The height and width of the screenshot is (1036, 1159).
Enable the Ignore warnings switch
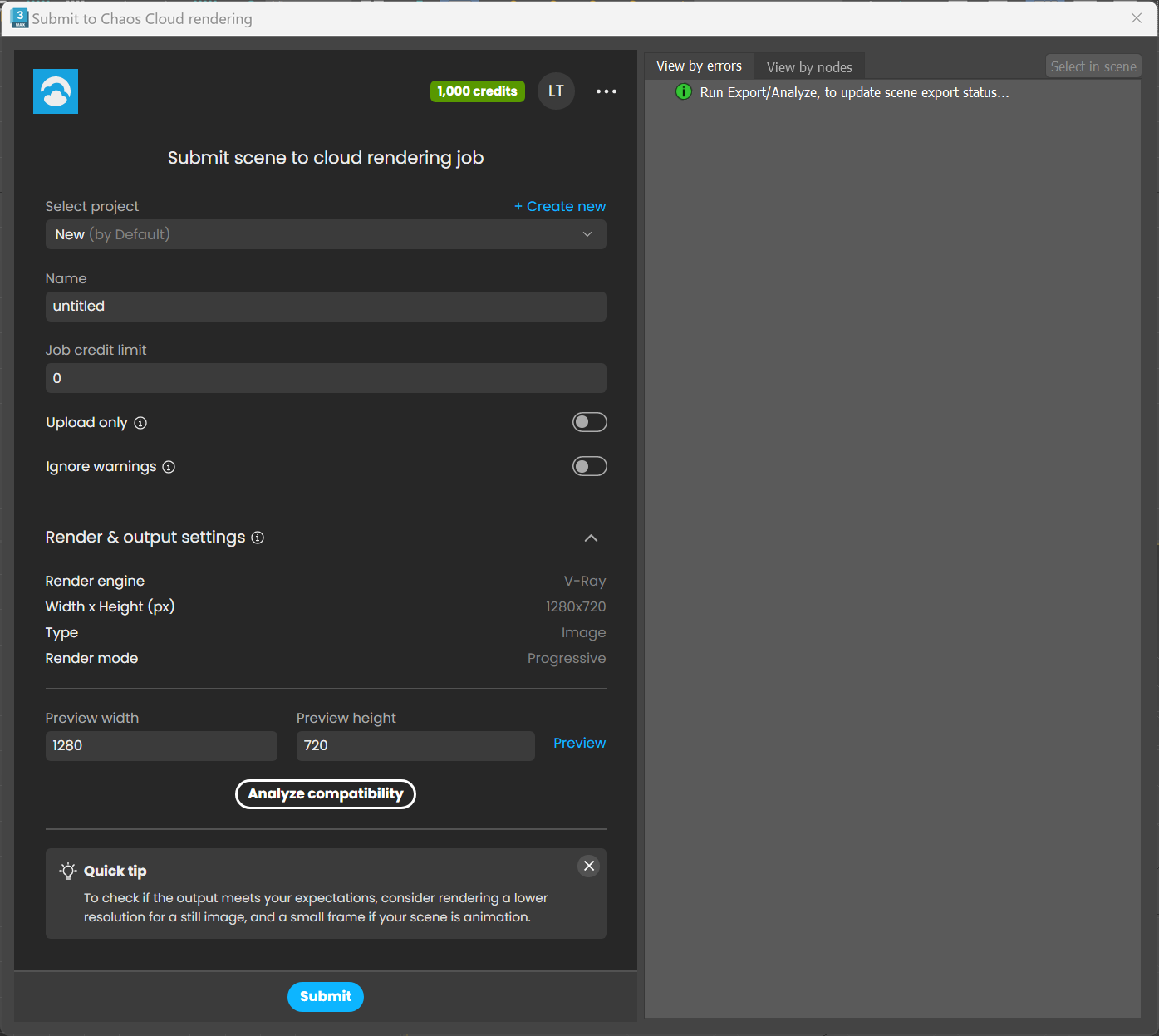pos(590,466)
